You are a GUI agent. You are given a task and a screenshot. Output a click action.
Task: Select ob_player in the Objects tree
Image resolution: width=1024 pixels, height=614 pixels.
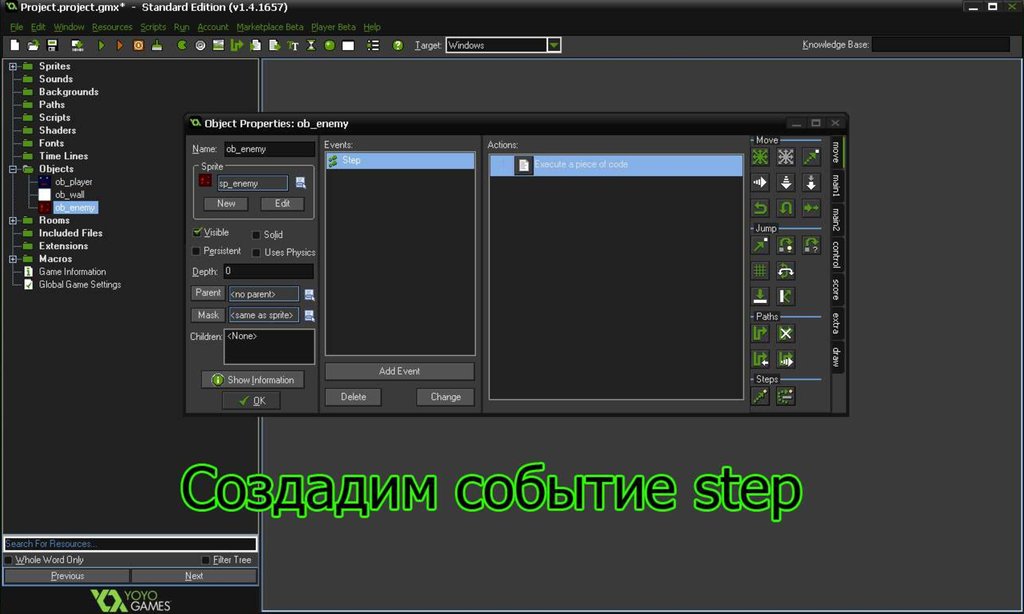pos(74,182)
